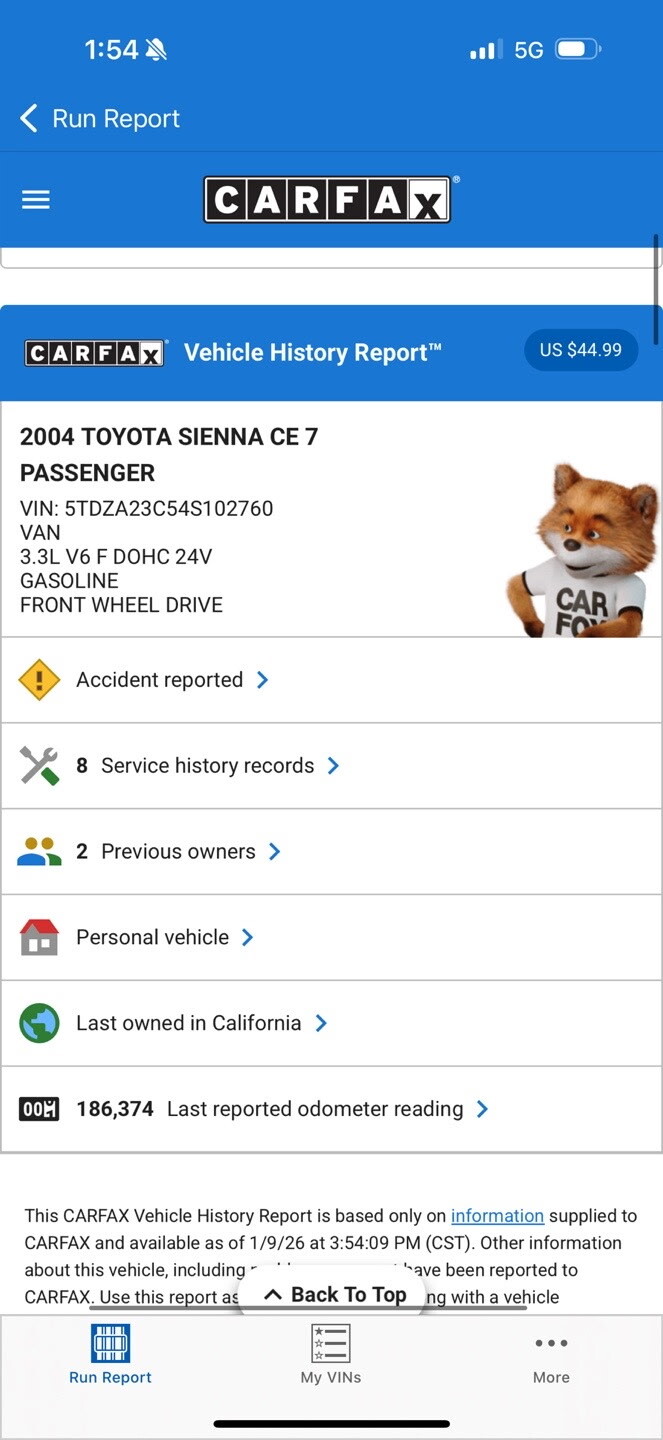The image size is (663, 1440).
Task: Tap the wrench service history icon
Action: (39, 766)
